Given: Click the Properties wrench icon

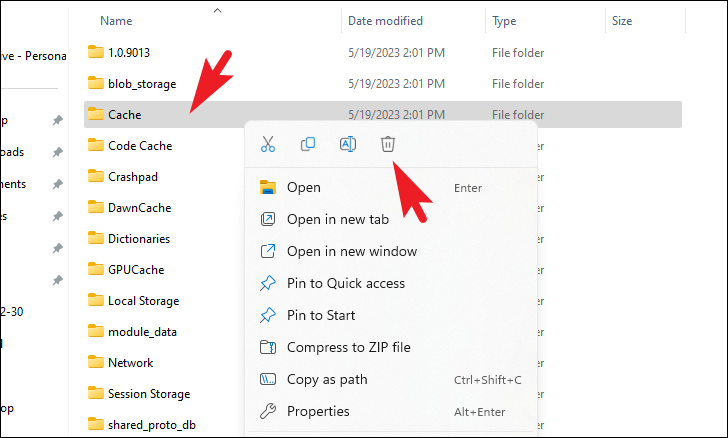Looking at the screenshot, I should (267, 411).
